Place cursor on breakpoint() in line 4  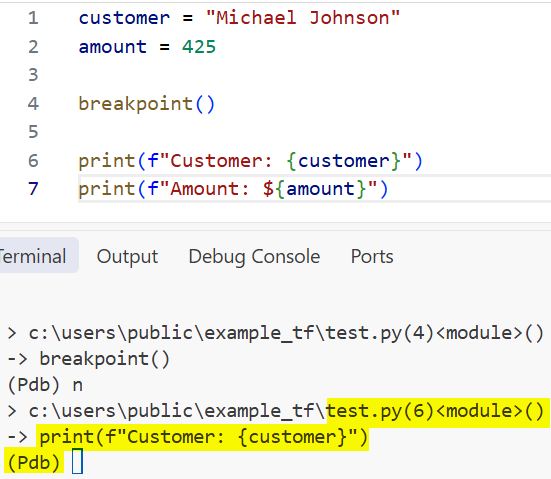pos(147,104)
